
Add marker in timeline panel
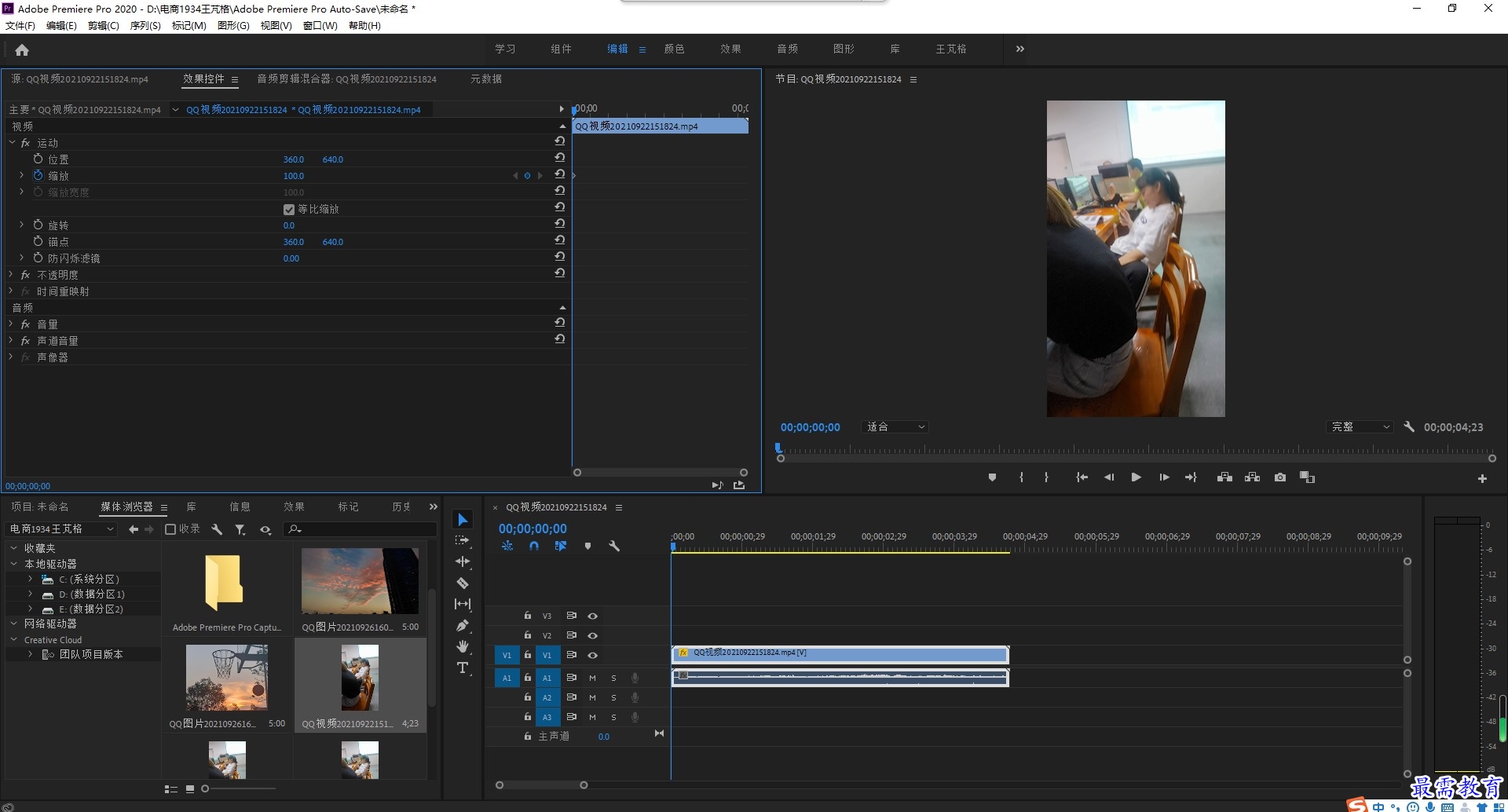coord(587,546)
